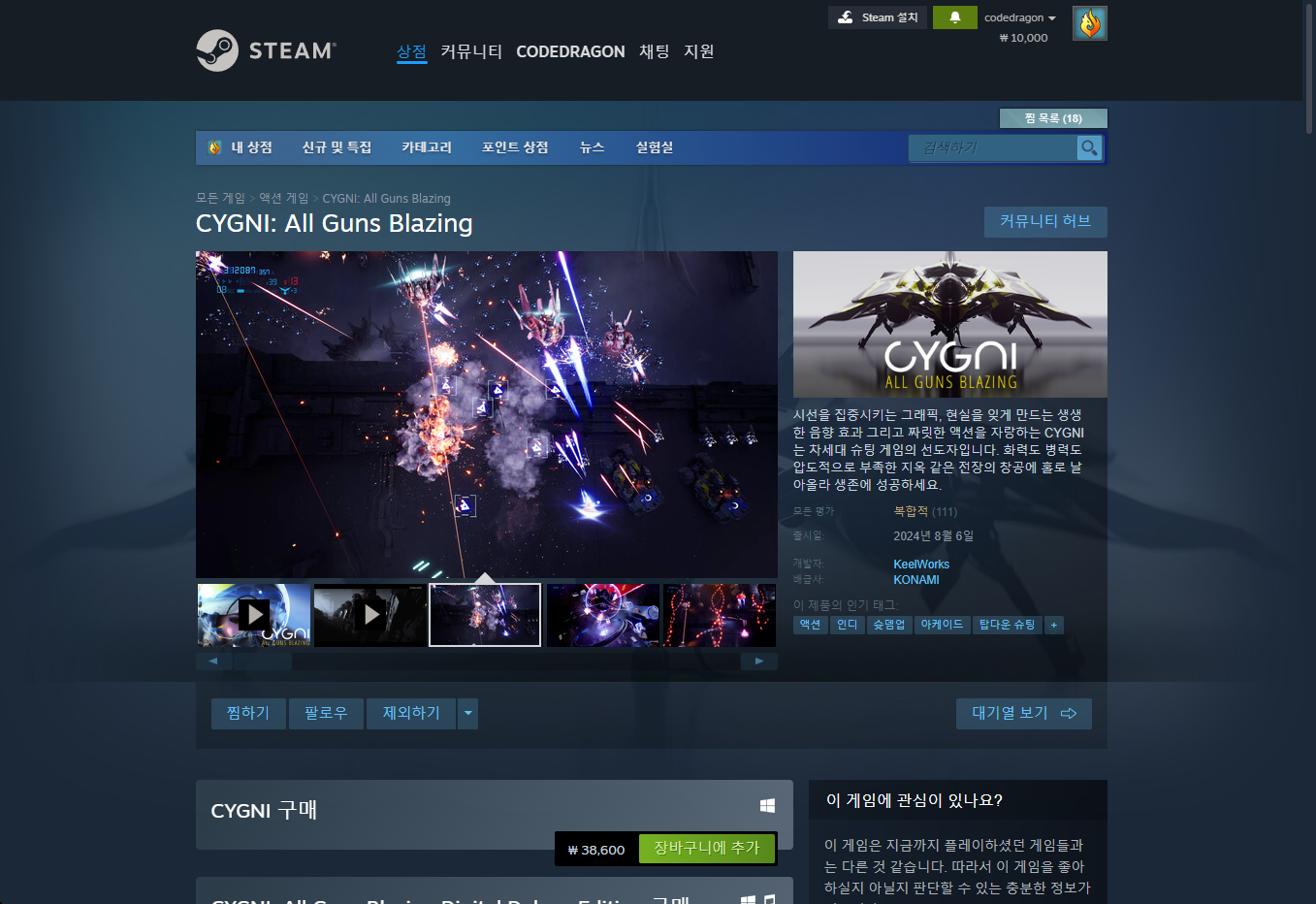This screenshot has width=1316, height=904.
Task: Click the Windows icon in CYGNI 구매
Action: coord(767,806)
